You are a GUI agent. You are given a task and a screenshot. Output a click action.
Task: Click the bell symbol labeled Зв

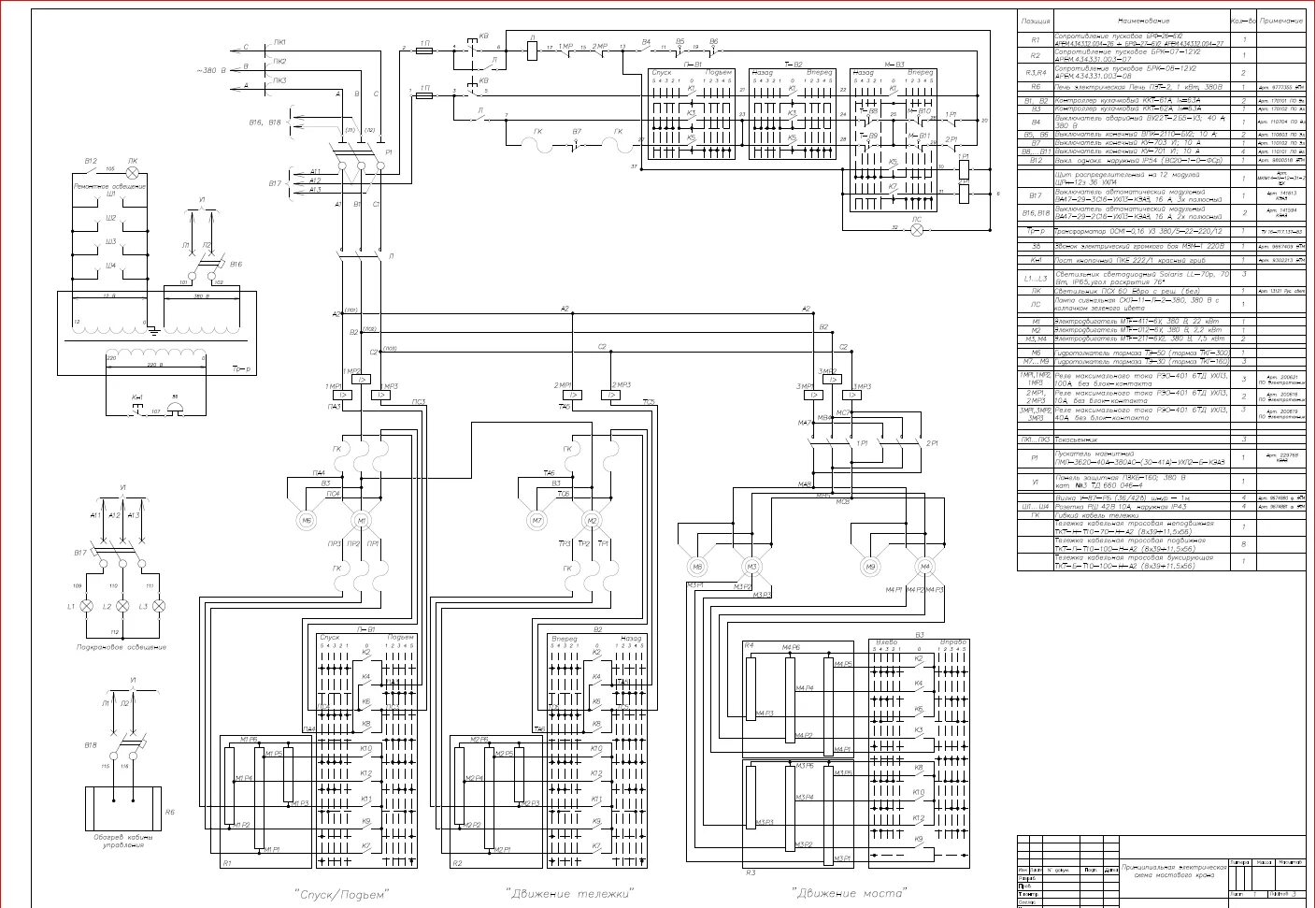175,410
